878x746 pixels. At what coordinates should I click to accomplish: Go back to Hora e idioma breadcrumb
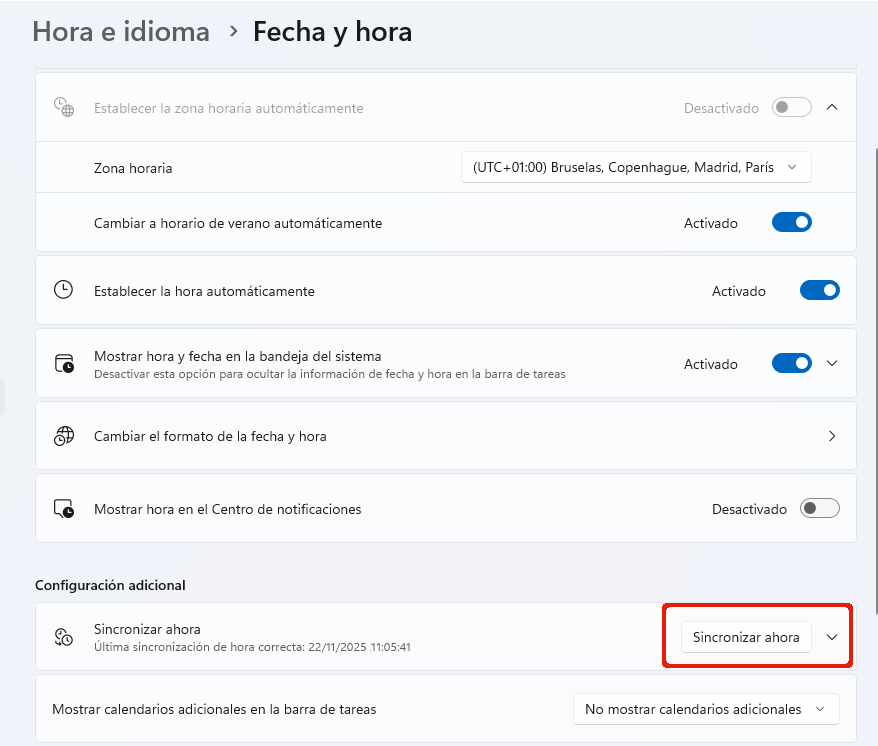pyautogui.click(x=121, y=32)
